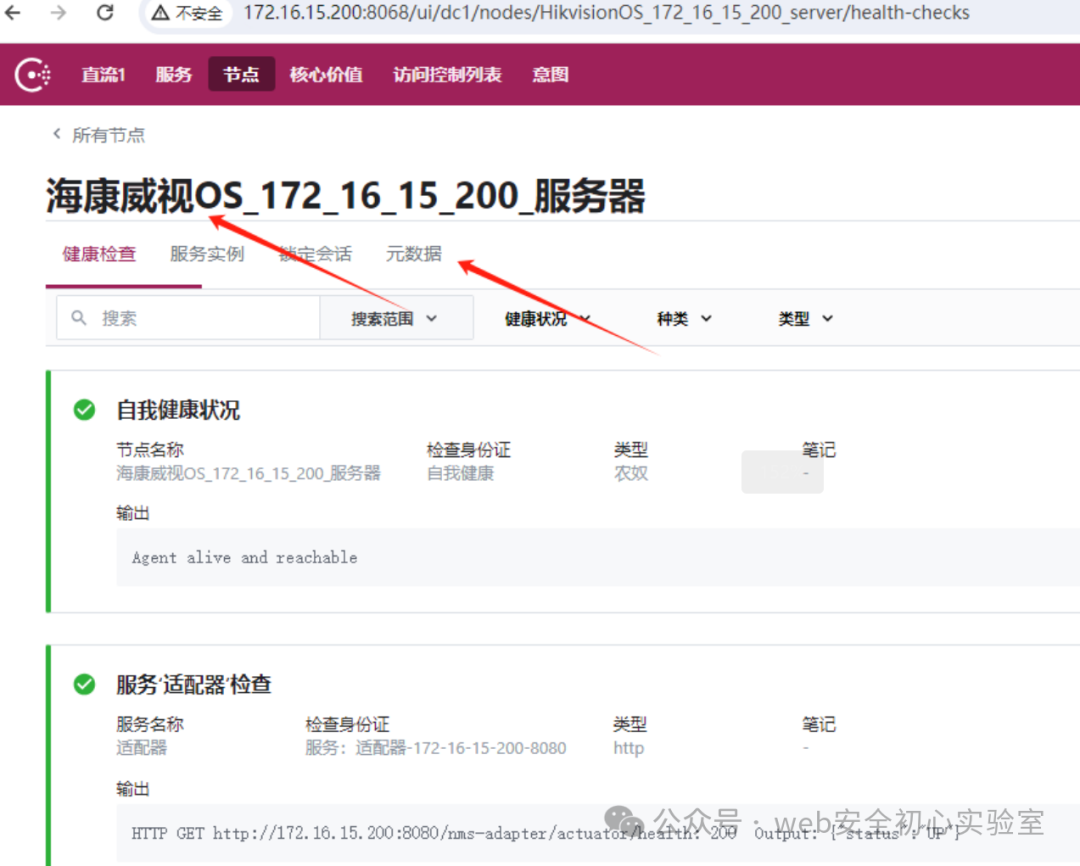Click the page title 海康威视OS_172_16_15_200_服务器
The image size is (1080, 866).
(x=346, y=196)
